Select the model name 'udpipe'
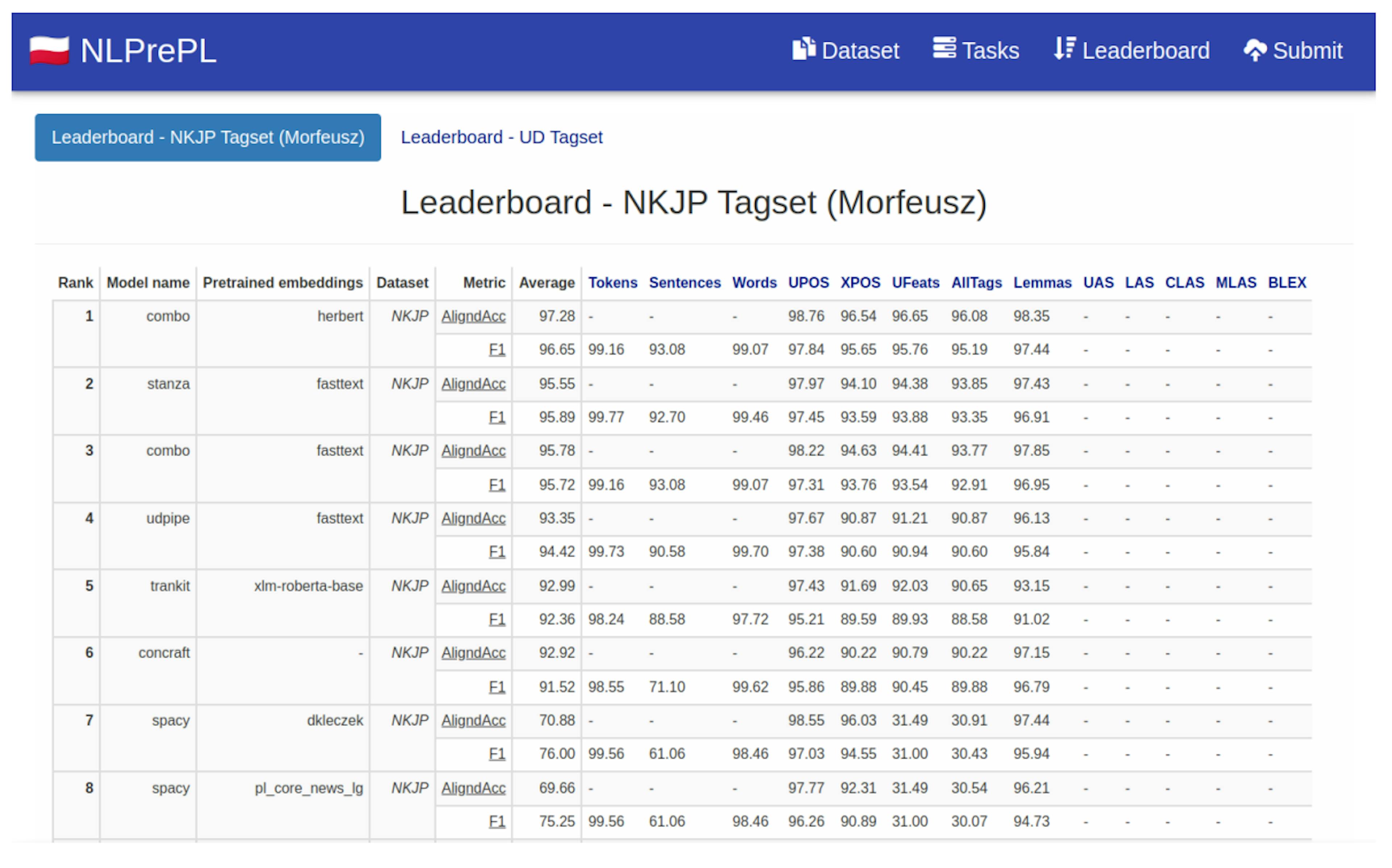Image resolution: width=1392 pixels, height=868 pixels. [x=167, y=518]
